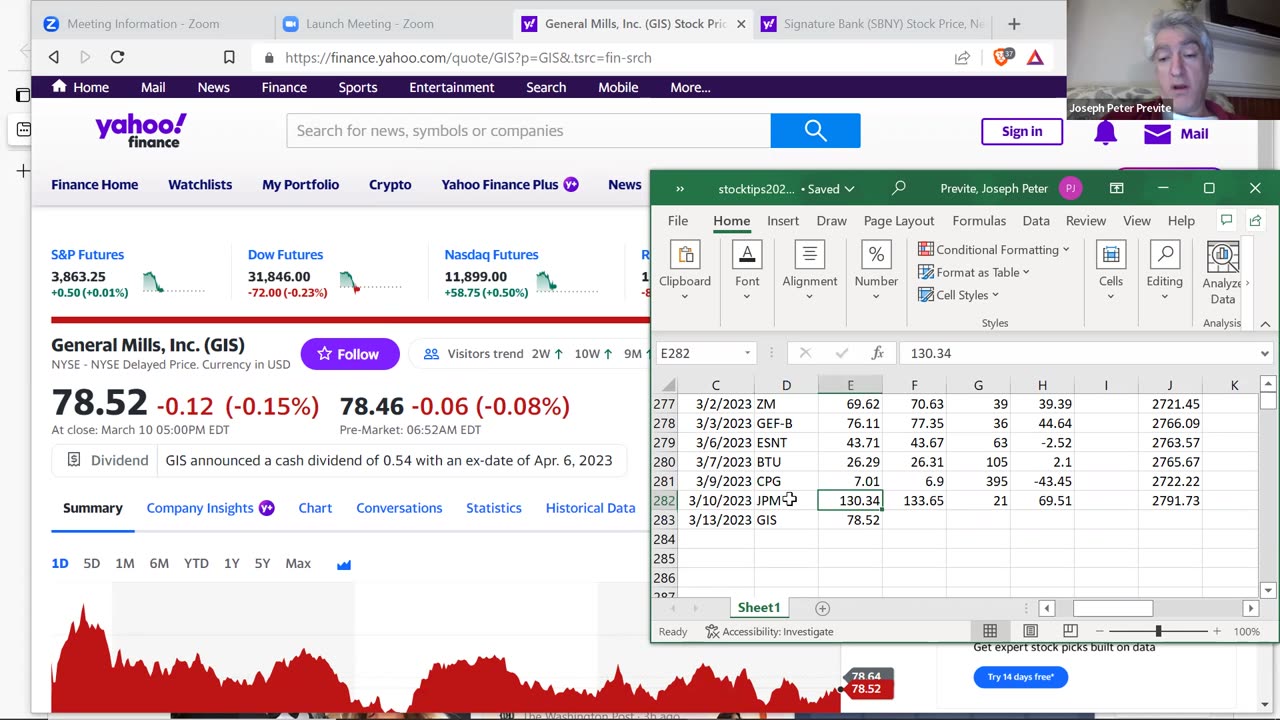Switch to Page Layout view icon
1280x720 pixels.
1030,631
